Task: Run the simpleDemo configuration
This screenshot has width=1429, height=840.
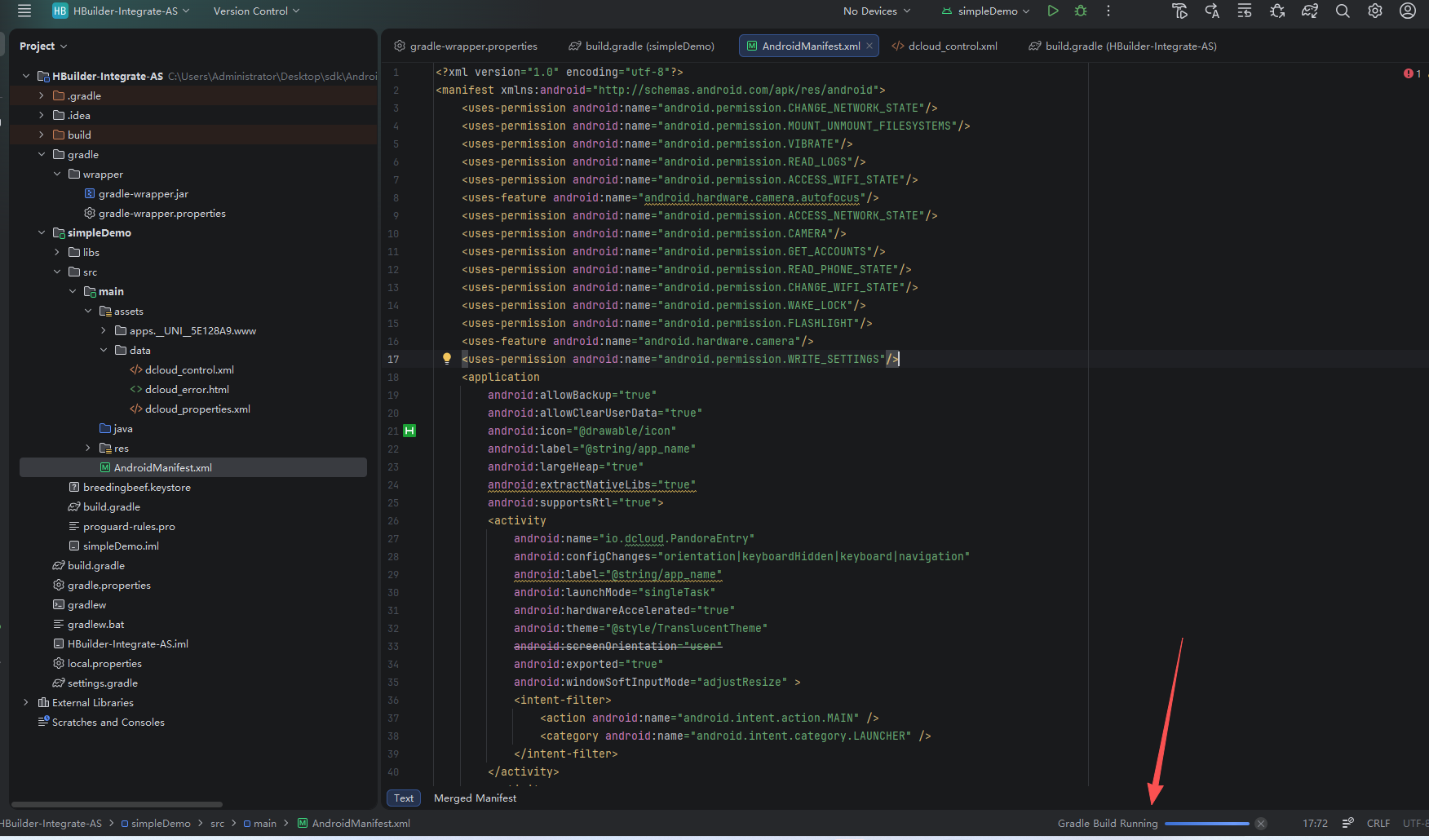Action: pos(1053,11)
